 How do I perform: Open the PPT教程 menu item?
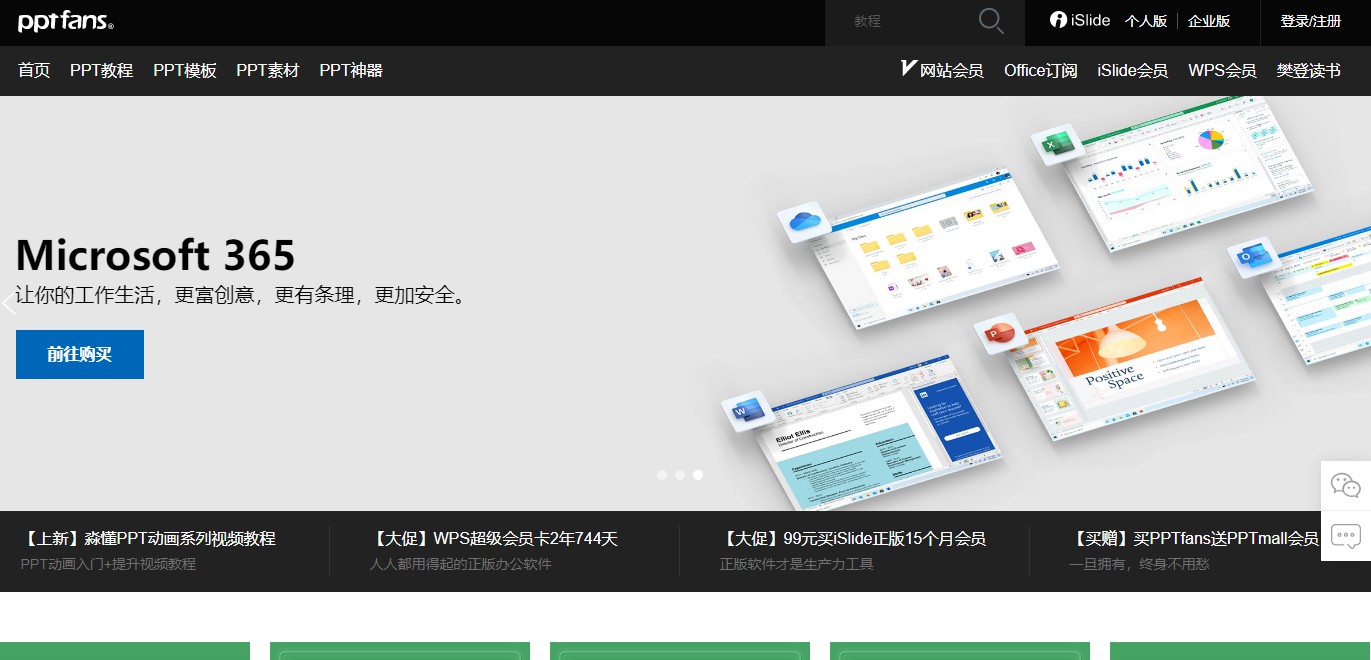(x=101, y=70)
